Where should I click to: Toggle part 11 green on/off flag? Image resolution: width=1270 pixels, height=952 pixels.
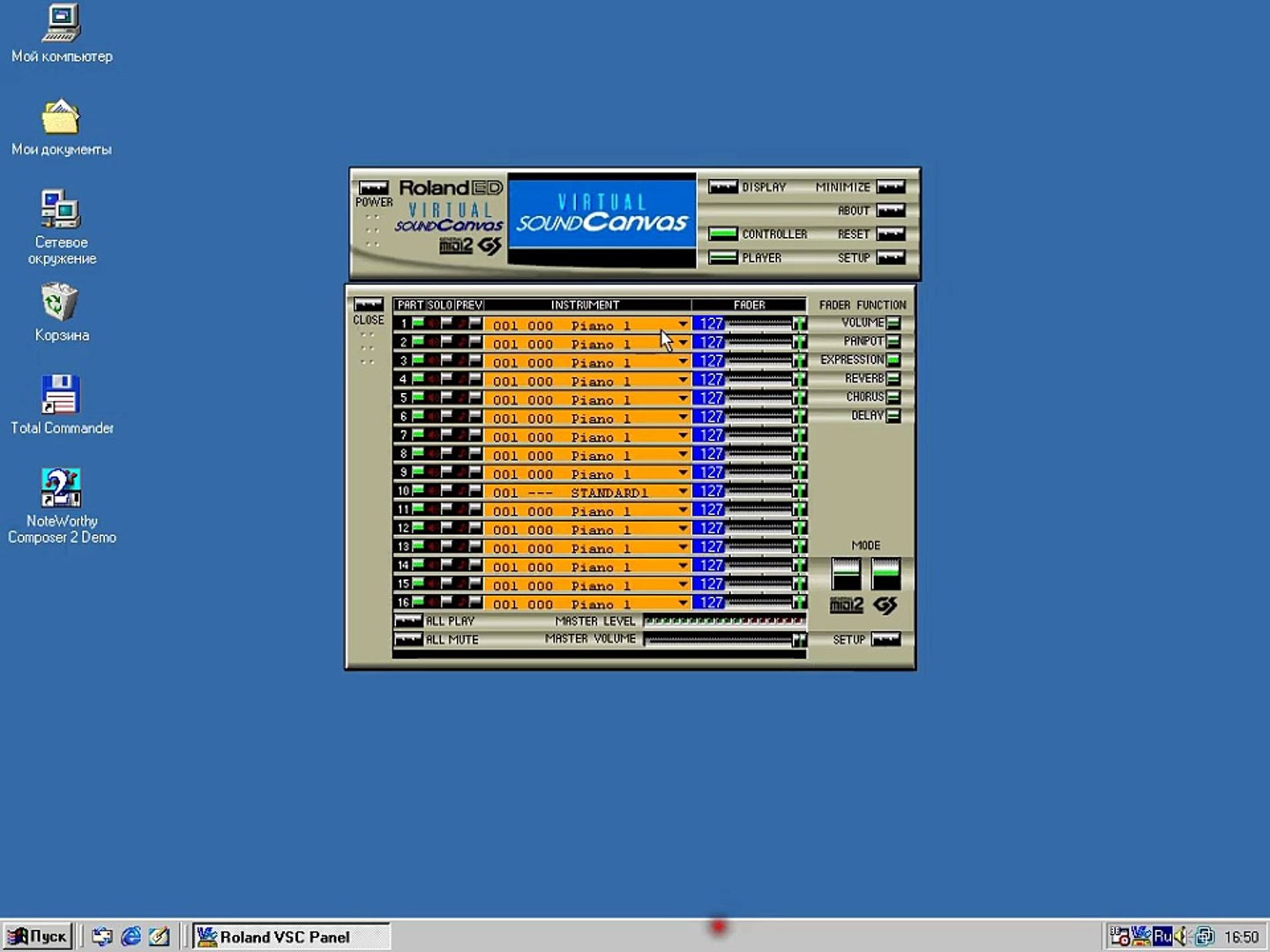point(418,509)
